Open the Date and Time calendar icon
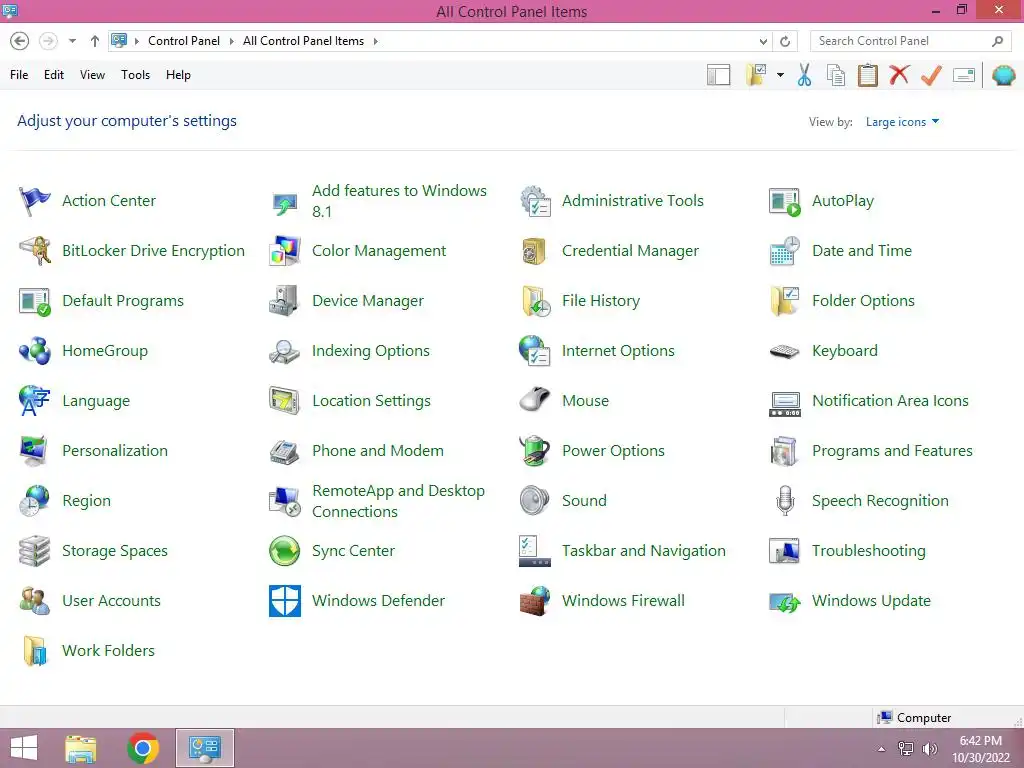The image size is (1024, 768). click(x=785, y=251)
